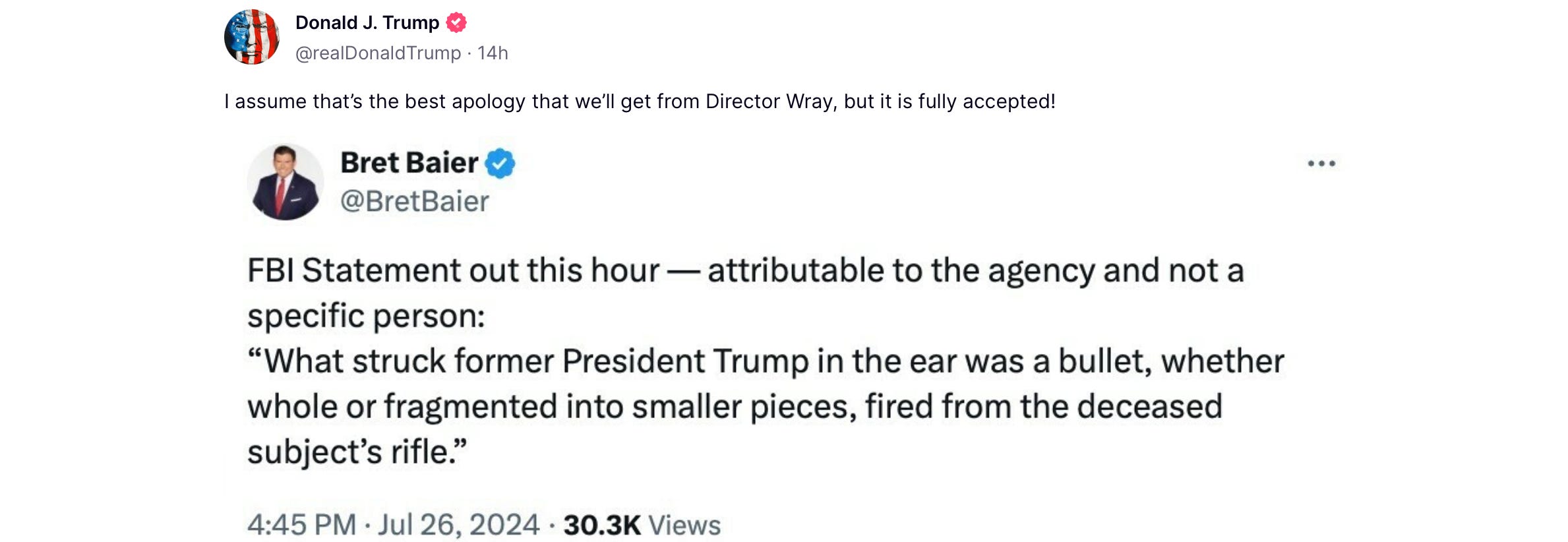Screen dimensions: 1568x542
Task: Click Bret Baier's profile photo
Action: (x=285, y=182)
